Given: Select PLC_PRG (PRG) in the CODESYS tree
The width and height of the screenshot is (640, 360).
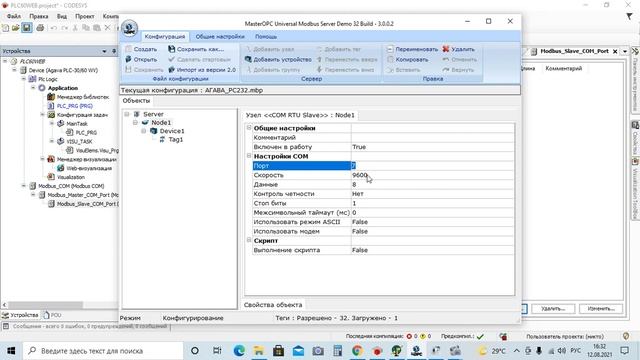Looking at the screenshot, I should point(74,106).
